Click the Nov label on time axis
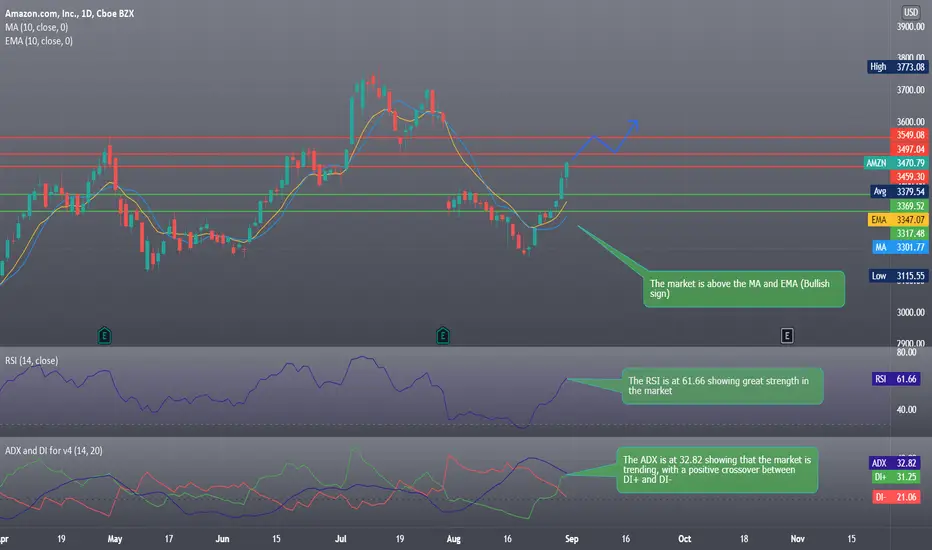The height and width of the screenshot is (550, 932). [x=797, y=539]
